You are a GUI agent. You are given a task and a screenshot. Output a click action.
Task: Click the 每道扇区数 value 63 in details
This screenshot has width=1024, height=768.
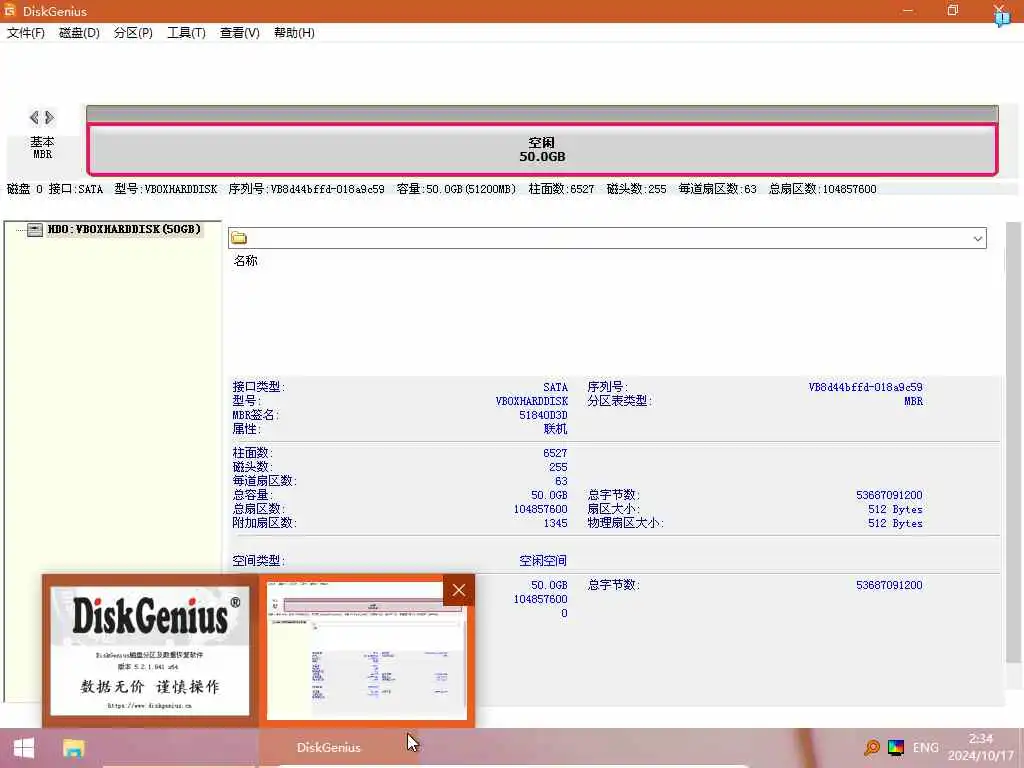pyautogui.click(x=561, y=481)
